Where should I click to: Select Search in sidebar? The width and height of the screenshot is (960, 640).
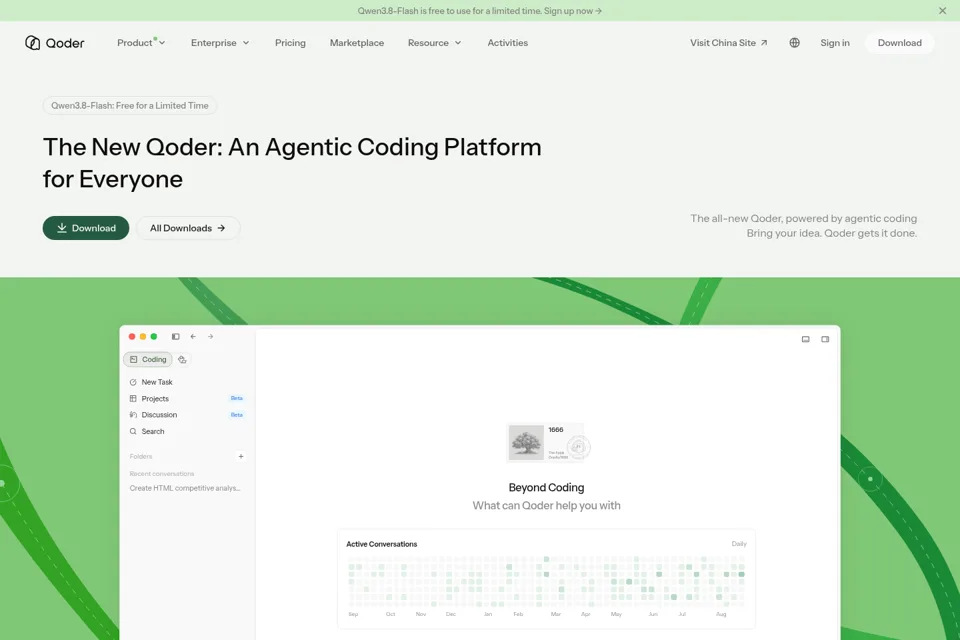152,431
